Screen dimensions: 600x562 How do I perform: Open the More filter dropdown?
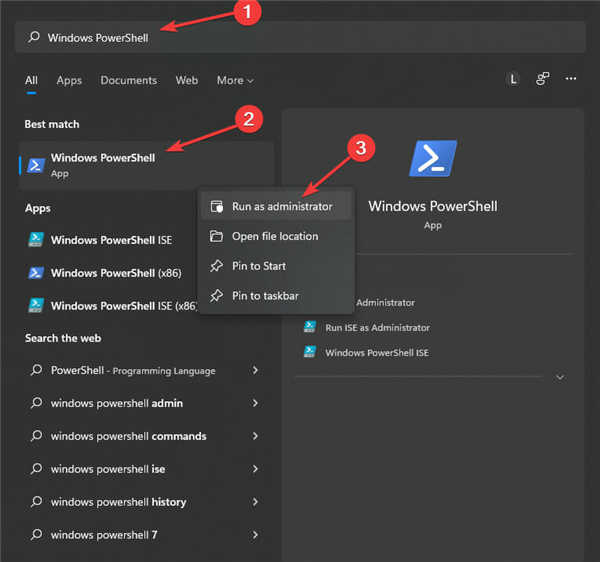(235, 80)
